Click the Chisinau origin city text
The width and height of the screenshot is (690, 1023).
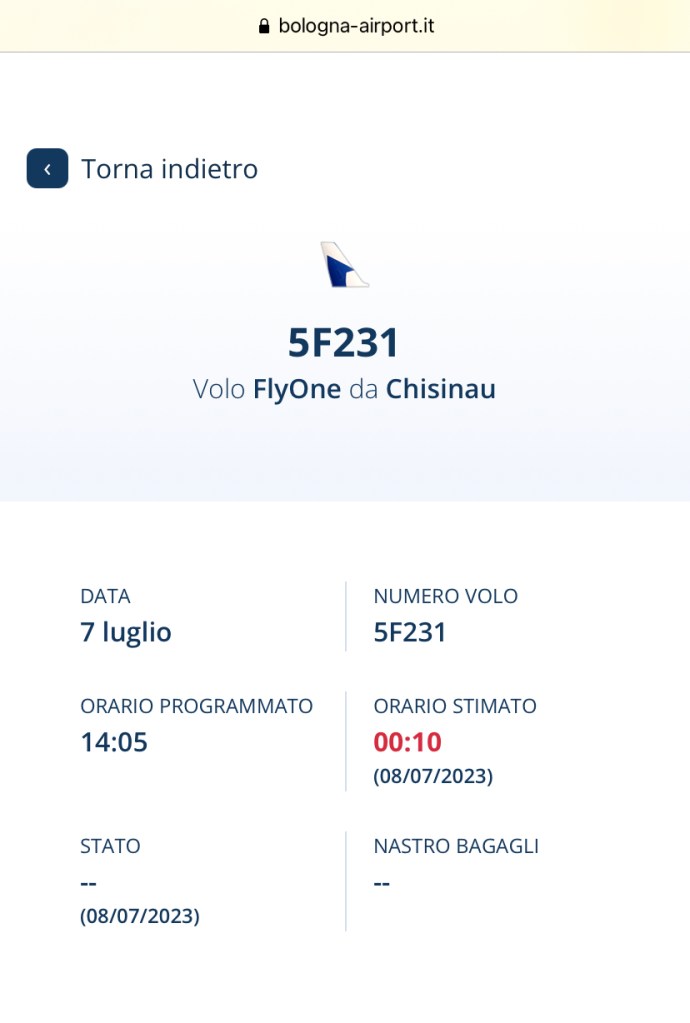pyautogui.click(x=441, y=389)
